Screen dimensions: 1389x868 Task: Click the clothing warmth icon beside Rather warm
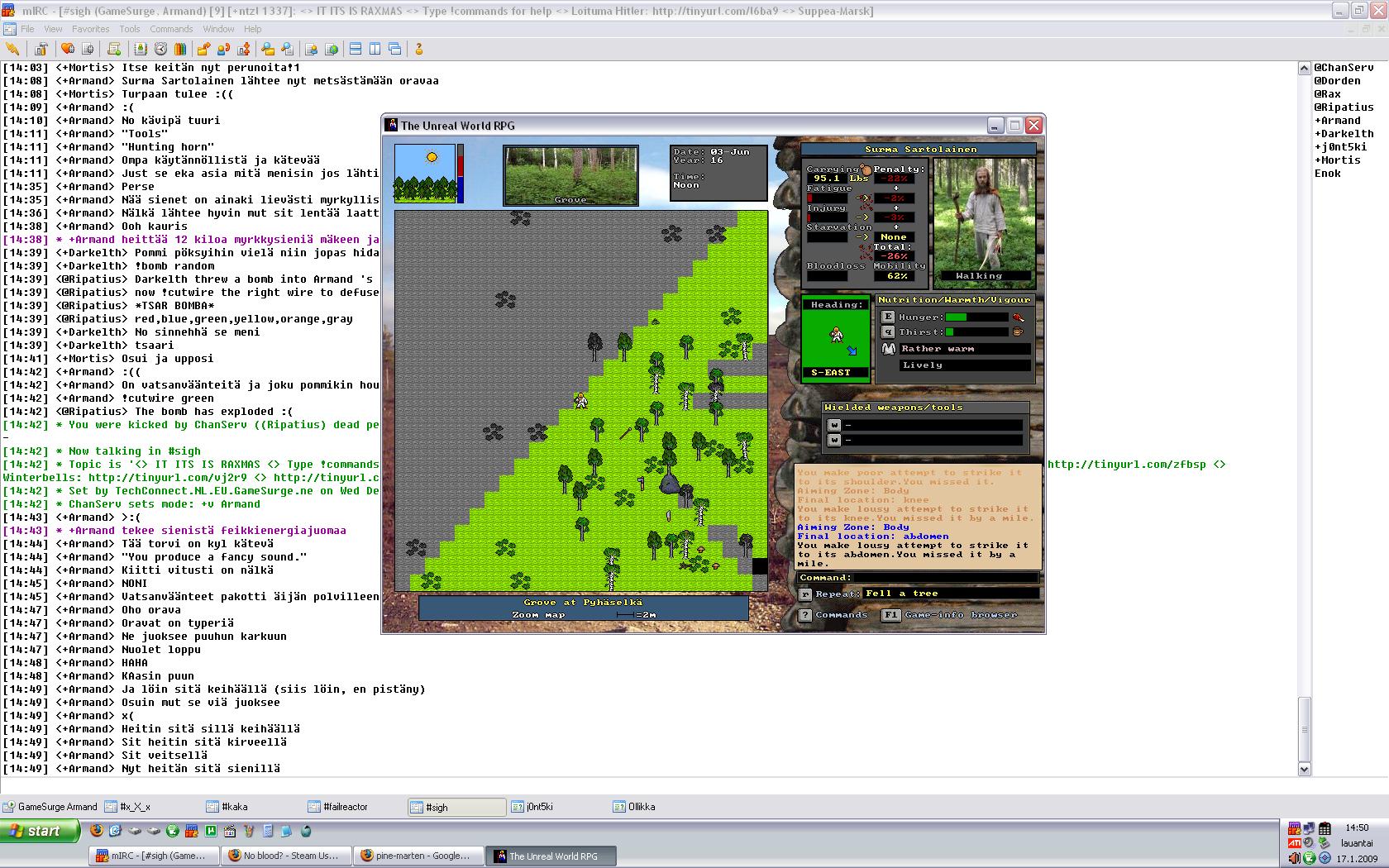click(x=888, y=349)
